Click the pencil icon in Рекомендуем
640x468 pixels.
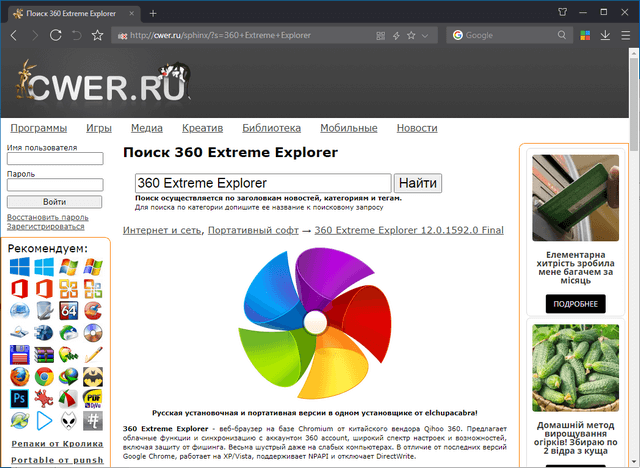(93, 355)
